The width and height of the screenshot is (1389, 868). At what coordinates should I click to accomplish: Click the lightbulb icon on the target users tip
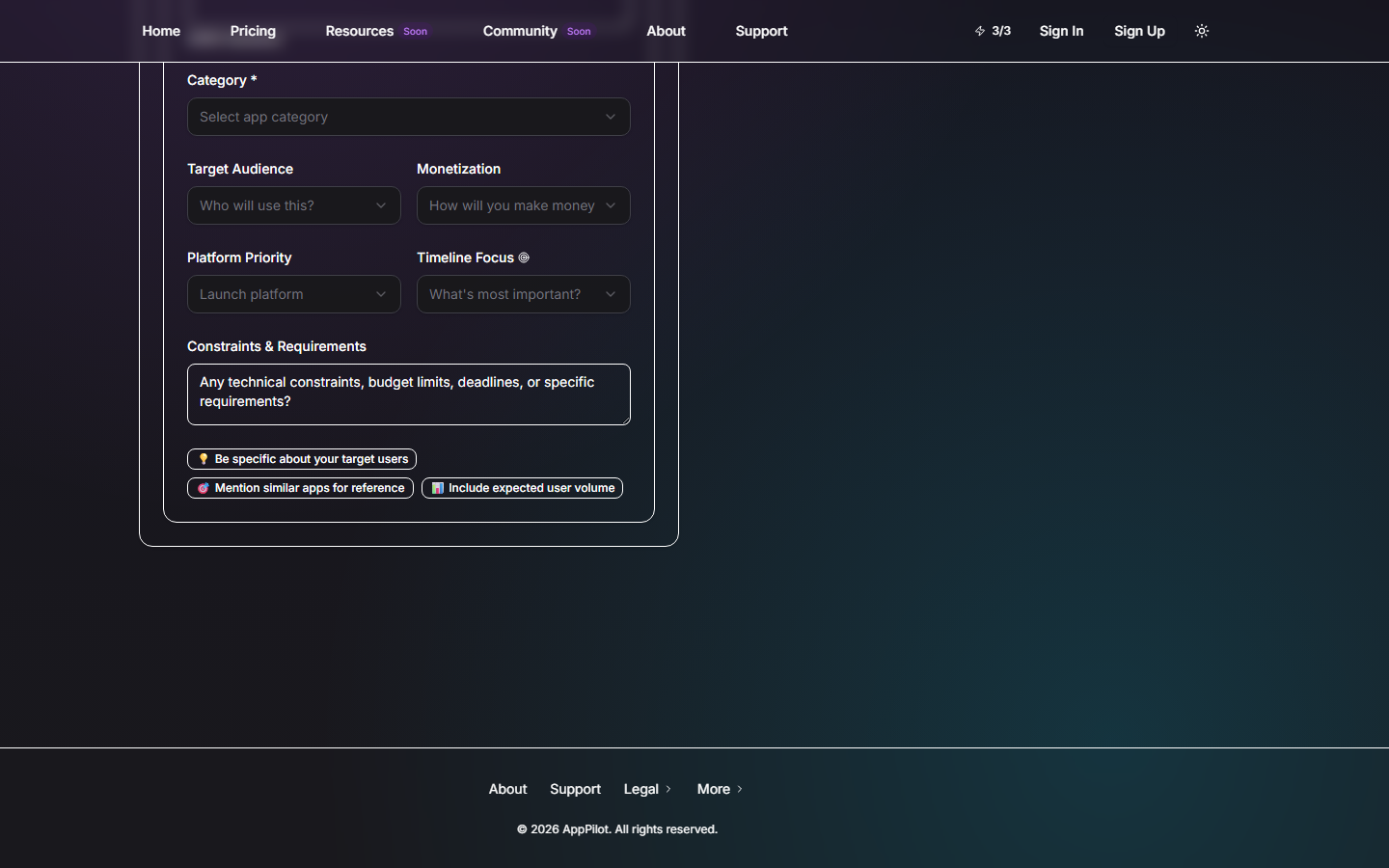(x=204, y=458)
